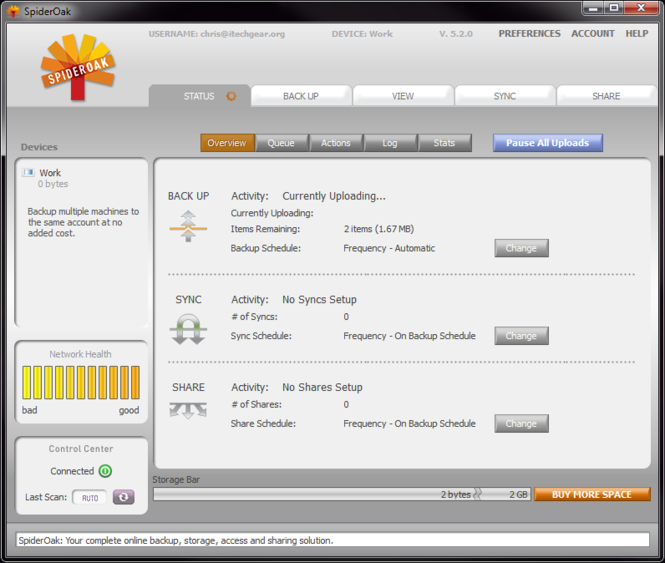Screen dimensions: 665x563
Task: Click the purple rescan refresh button
Action: tap(123, 497)
